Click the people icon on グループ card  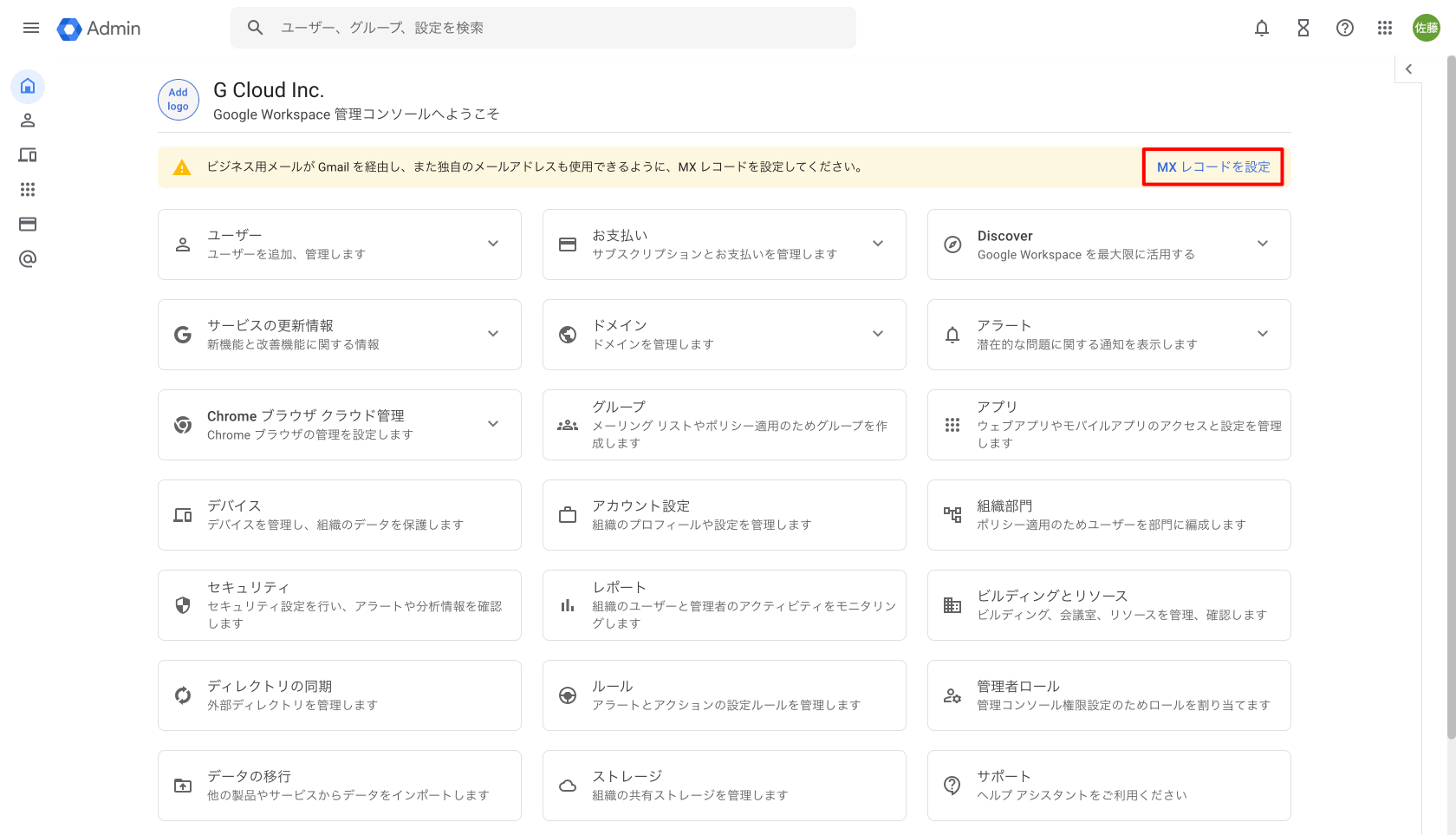[x=568, y=425]
